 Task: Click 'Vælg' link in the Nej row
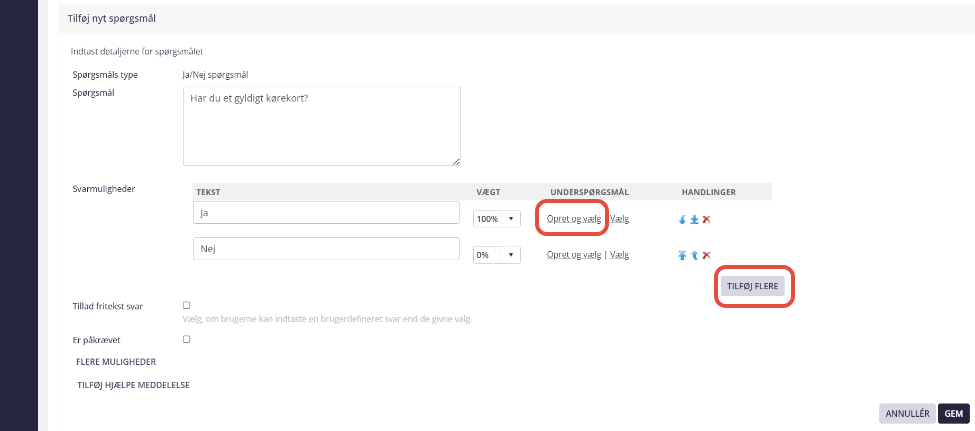[619, 255]
